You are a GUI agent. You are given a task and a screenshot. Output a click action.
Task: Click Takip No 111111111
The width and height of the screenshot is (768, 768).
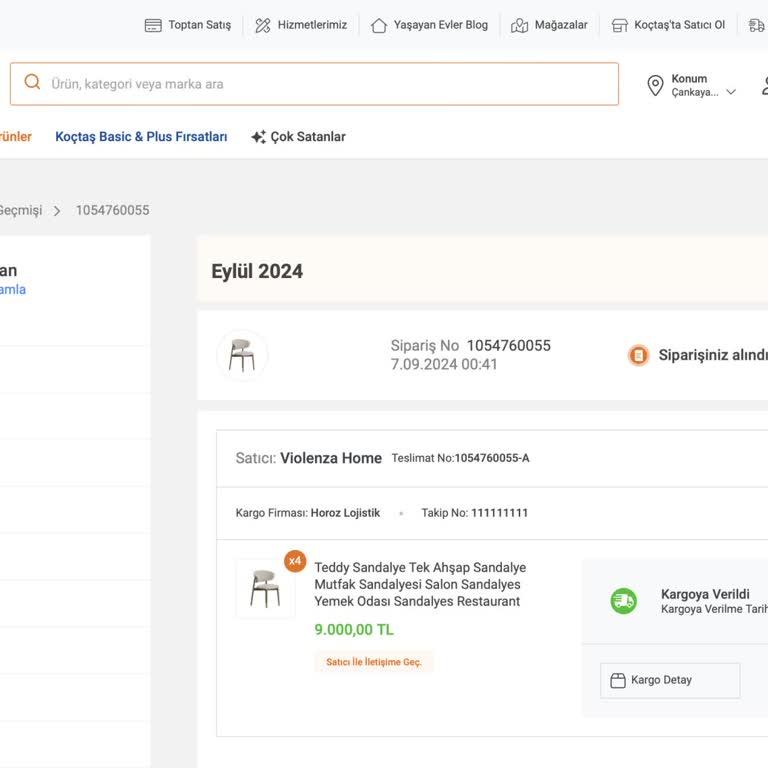(x=475, y=513)
